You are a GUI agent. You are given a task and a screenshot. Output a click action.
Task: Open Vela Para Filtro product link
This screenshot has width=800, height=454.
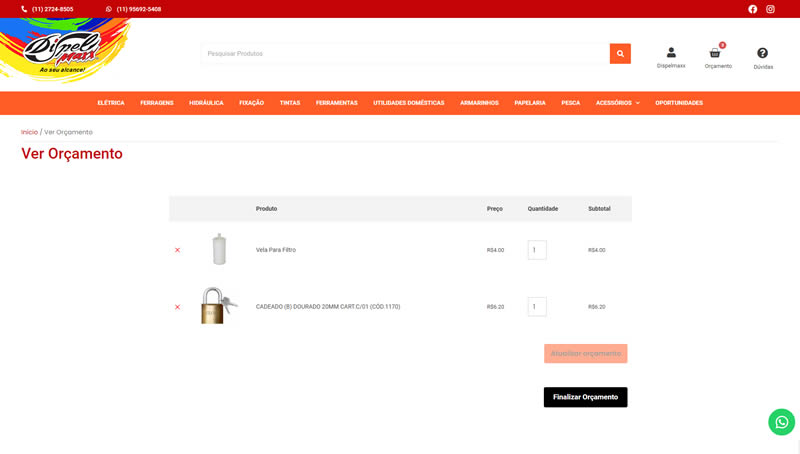tap(276, 250)
